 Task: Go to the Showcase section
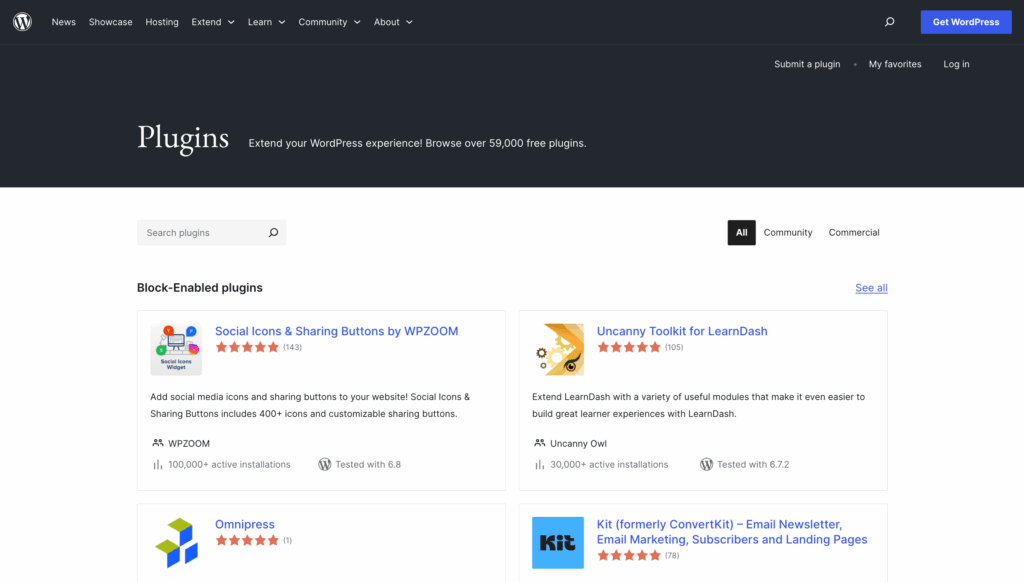[110, 21]
